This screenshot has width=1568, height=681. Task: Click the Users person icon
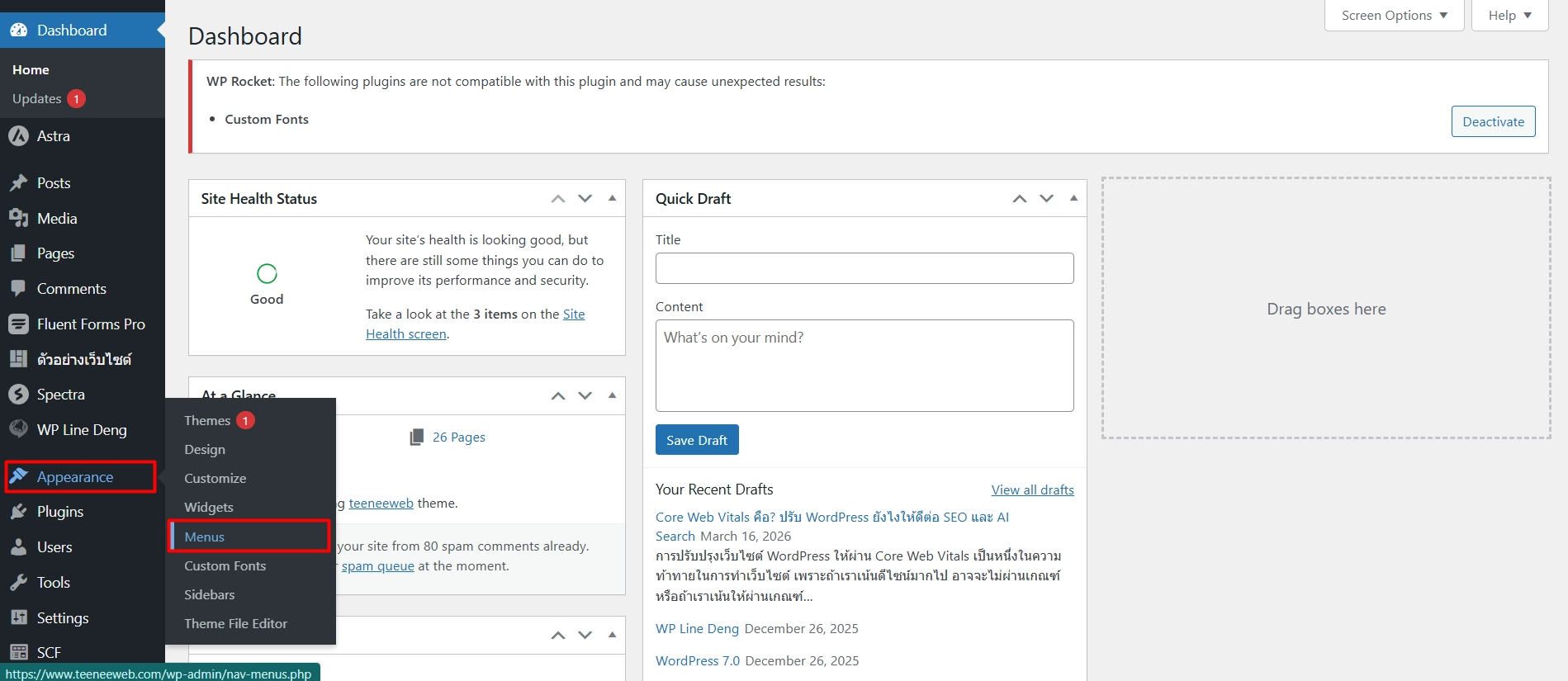click(18, 547)
